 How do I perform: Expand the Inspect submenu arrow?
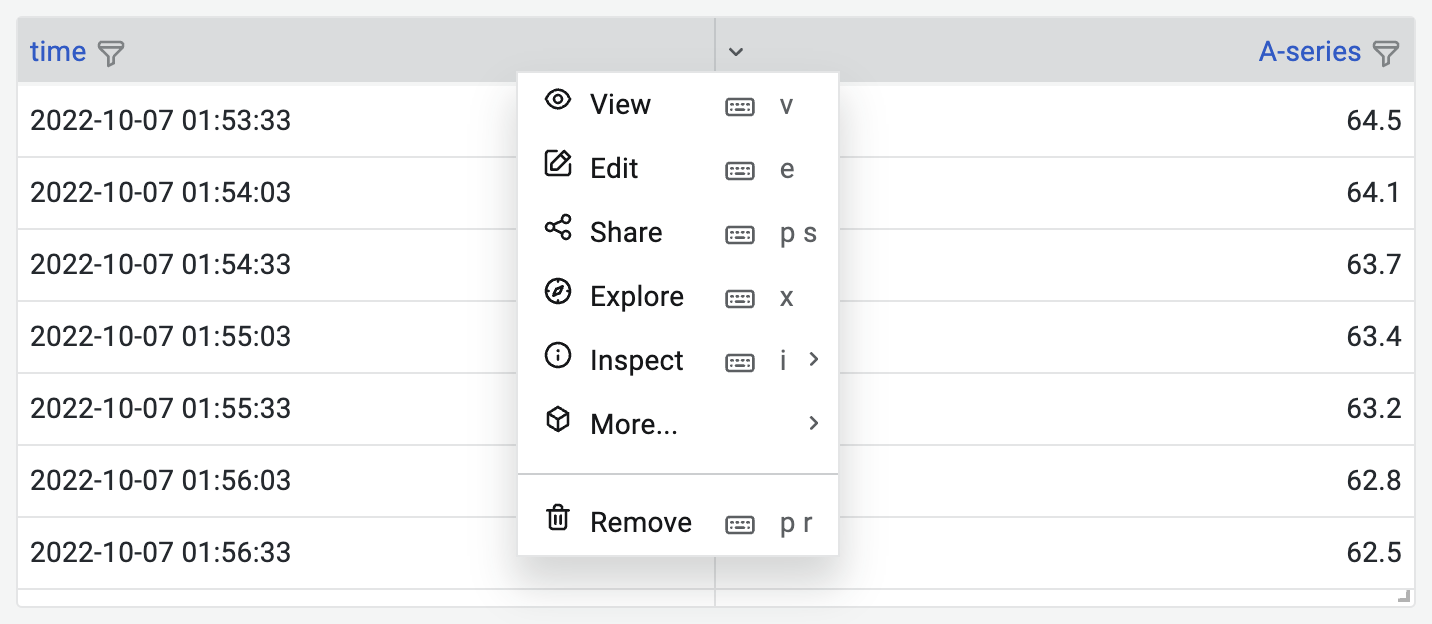pyautogui.click(x=812, y=360)
